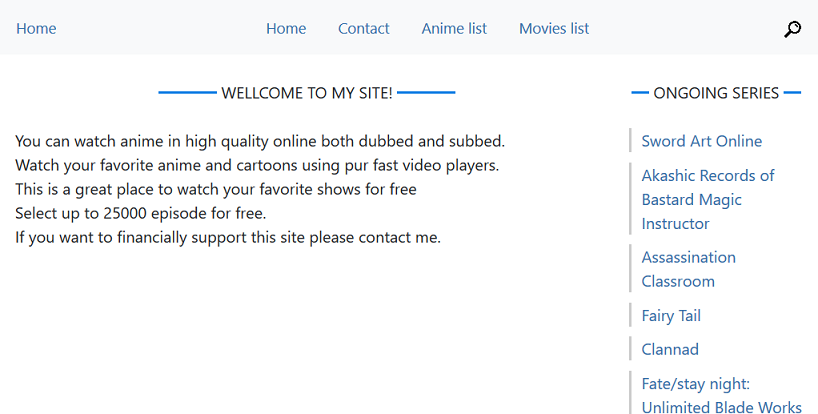Open the Contact page from the navbar
818x414 pixels.
click(364, 29)
